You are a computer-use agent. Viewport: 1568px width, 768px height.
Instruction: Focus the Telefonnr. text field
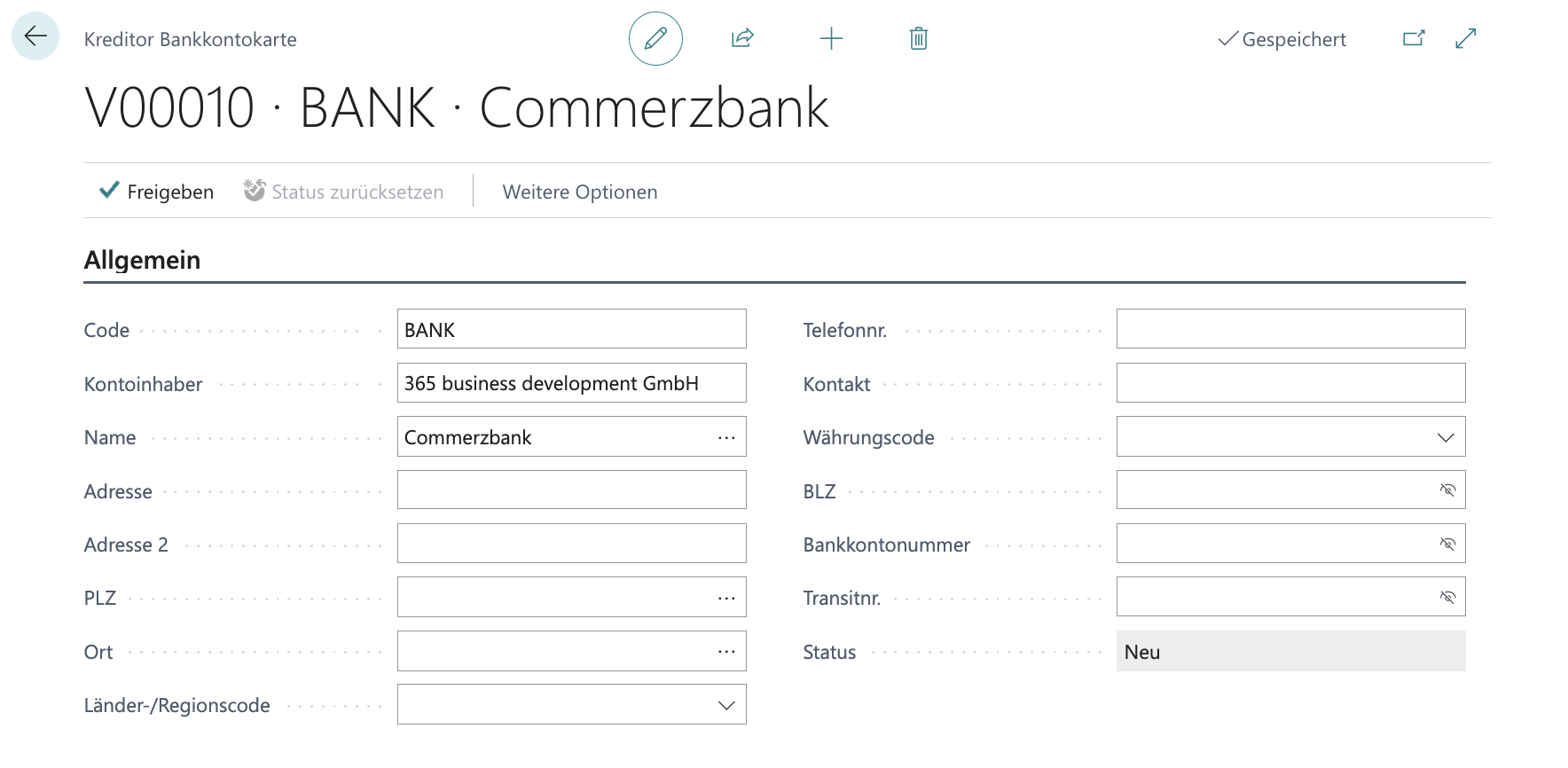pos(1290,329)
